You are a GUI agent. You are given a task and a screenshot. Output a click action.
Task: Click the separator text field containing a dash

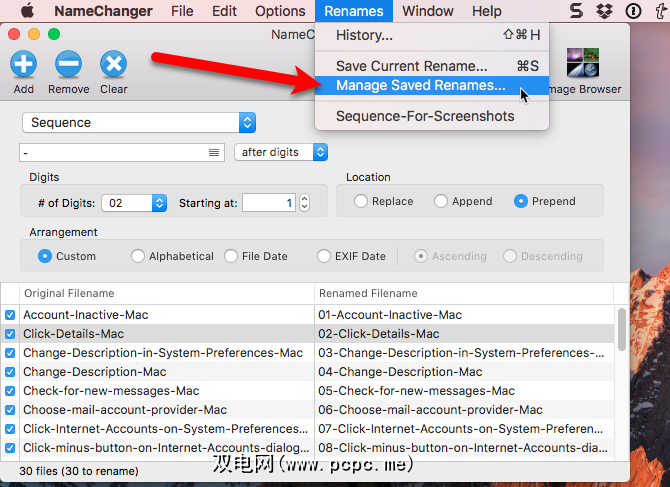coord(122,153)
